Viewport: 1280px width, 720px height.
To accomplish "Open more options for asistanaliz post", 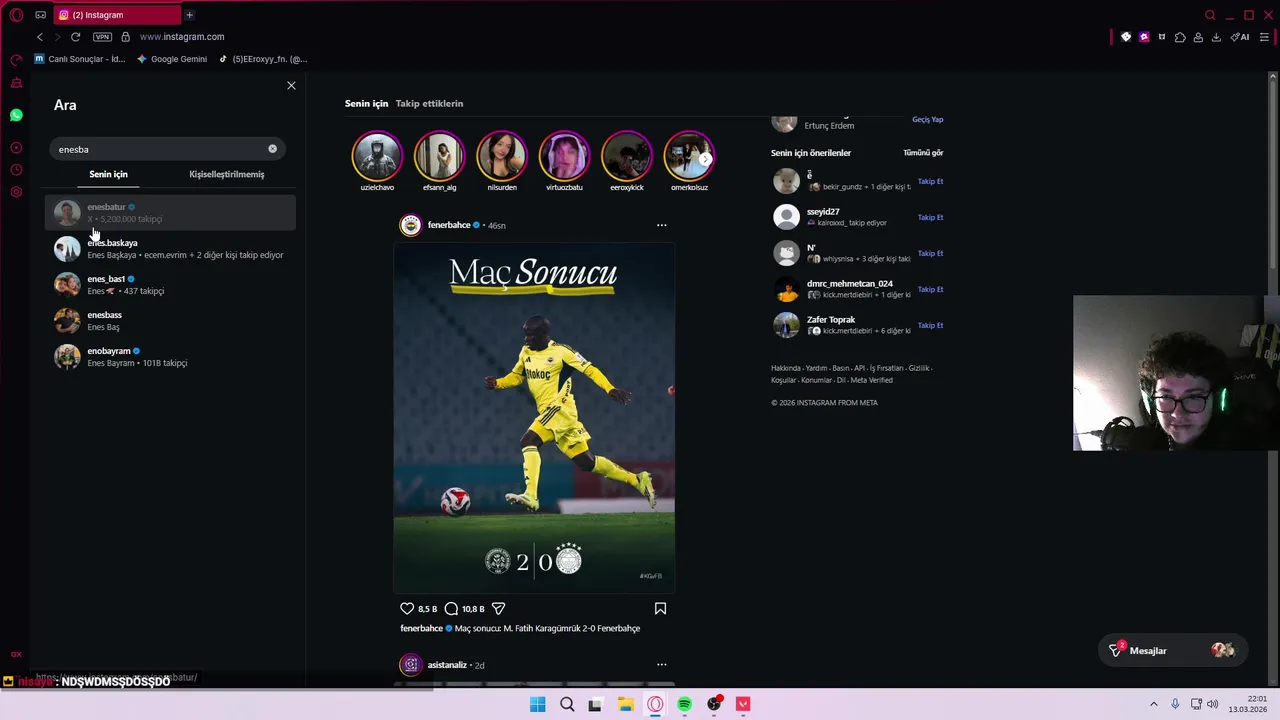I will (x=661, y=664).
